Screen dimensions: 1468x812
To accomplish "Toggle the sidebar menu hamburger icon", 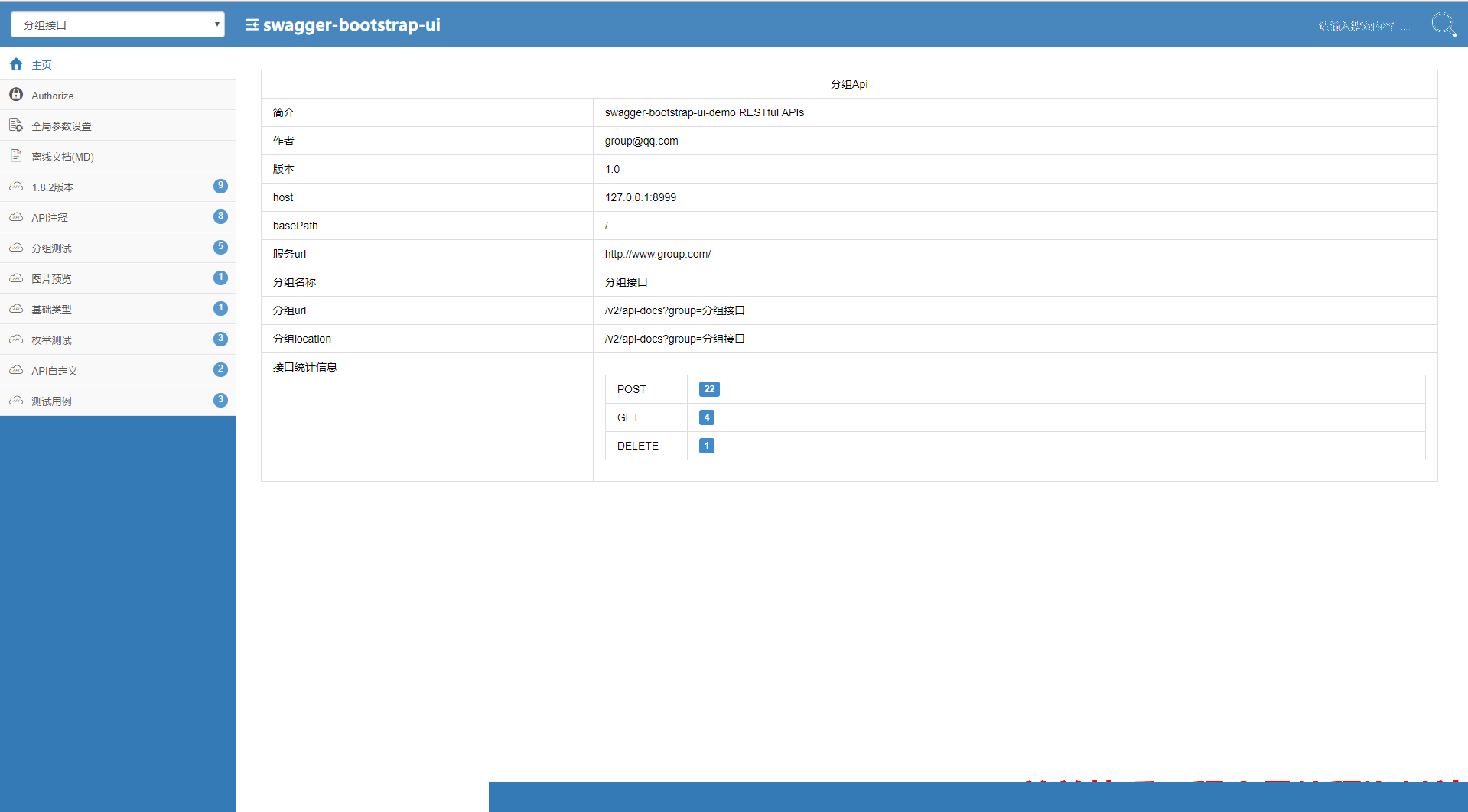I will (x=252, y=24).
